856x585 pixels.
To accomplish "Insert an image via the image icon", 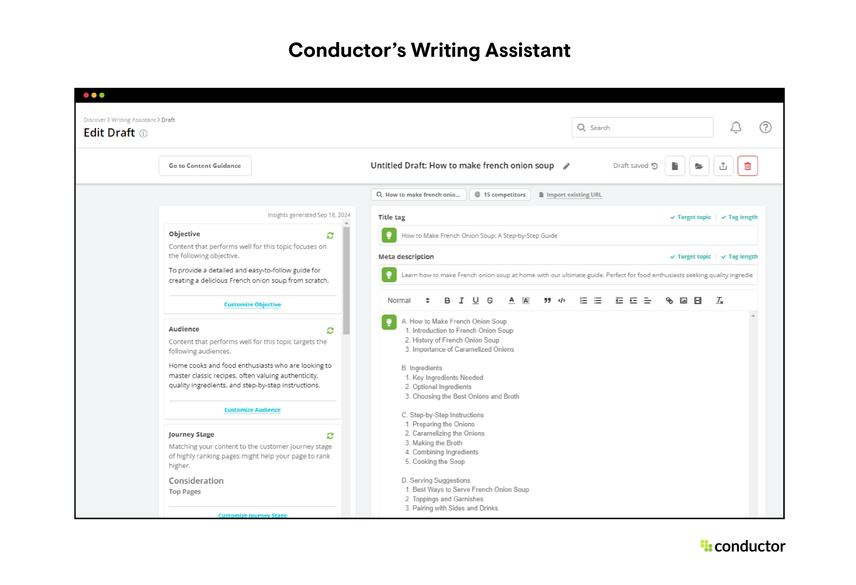I will pyautogui.click(x=683, y=301).
